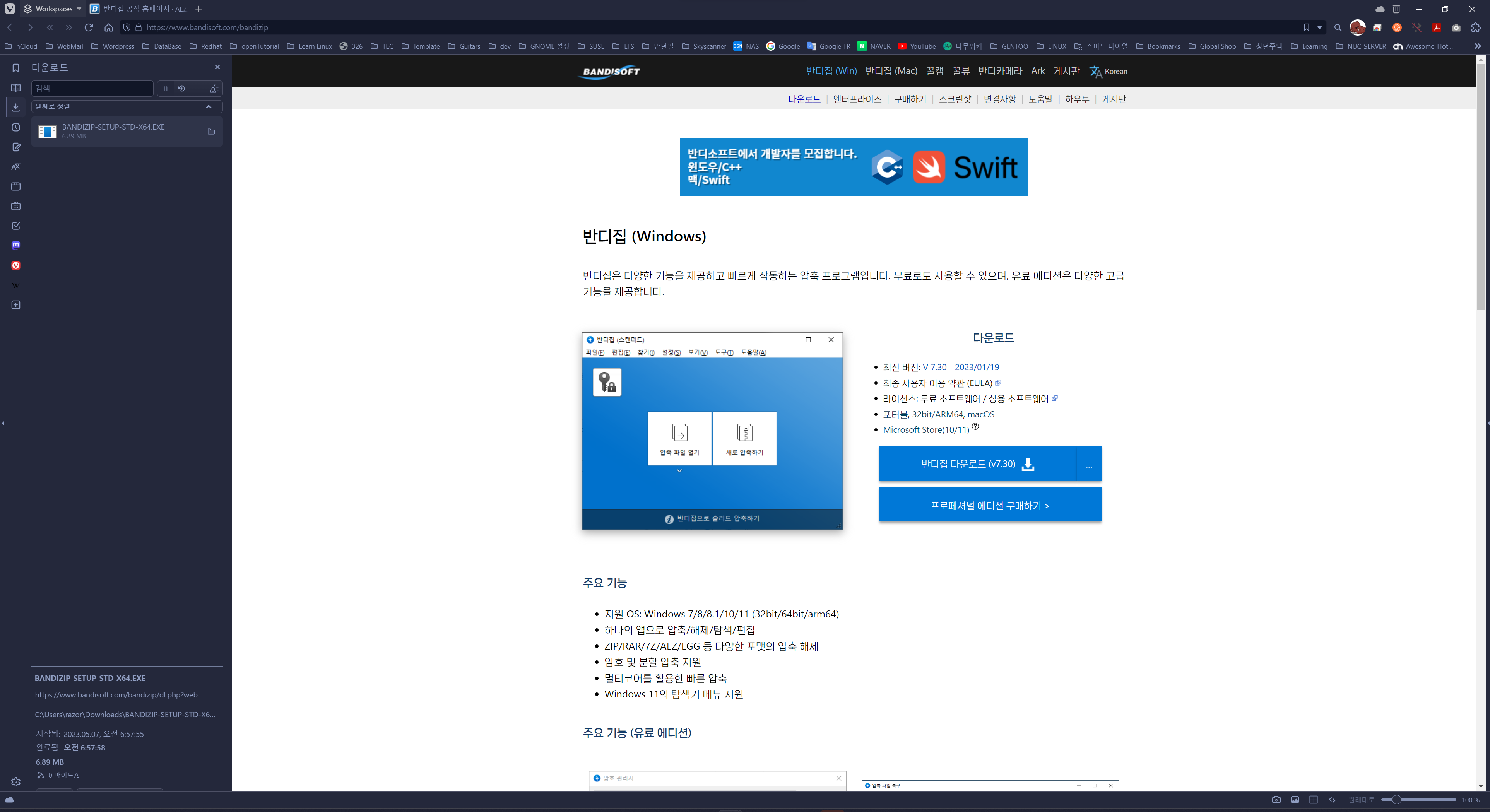Show BANDIZIP-SETUP file in folder icon
The width and height of the screenshot is (1490, 812).
pyautogui.click(x=211, y=132)
